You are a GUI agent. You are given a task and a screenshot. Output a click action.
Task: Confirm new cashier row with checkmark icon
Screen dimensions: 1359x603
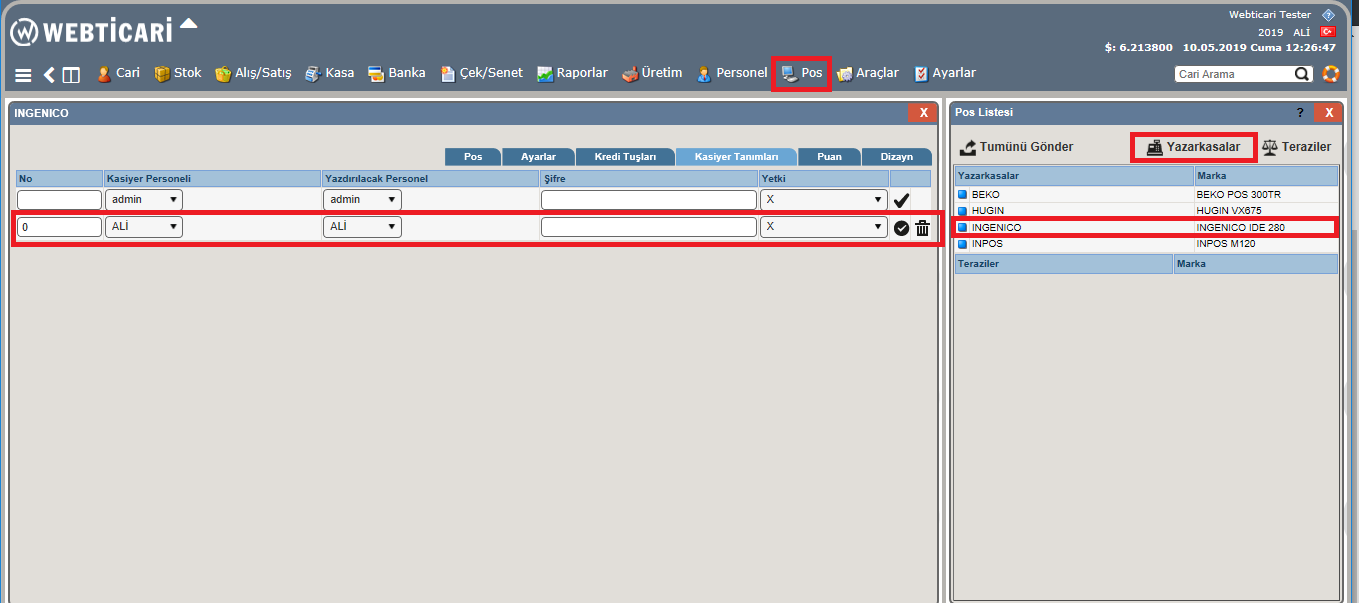[901, 200]
